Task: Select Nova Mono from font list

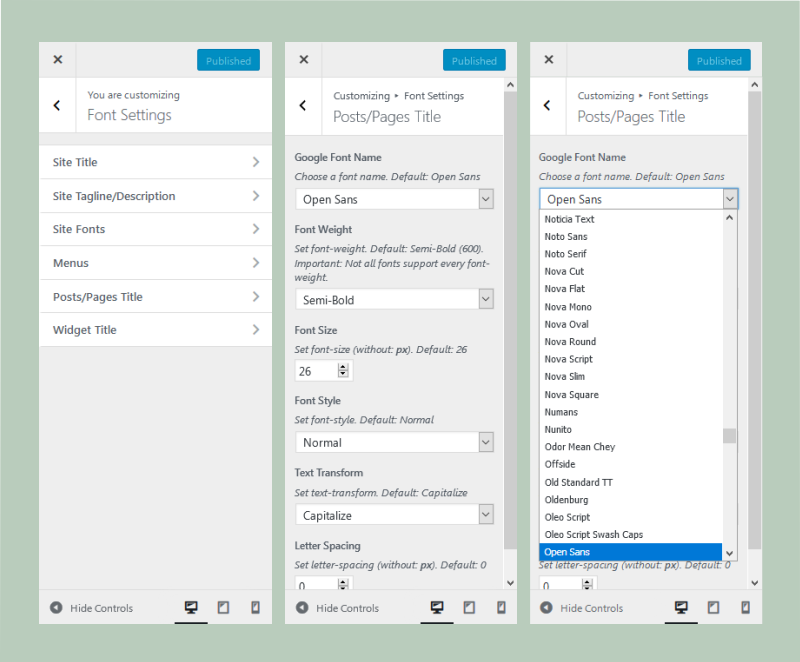Action: pos(631,307)
